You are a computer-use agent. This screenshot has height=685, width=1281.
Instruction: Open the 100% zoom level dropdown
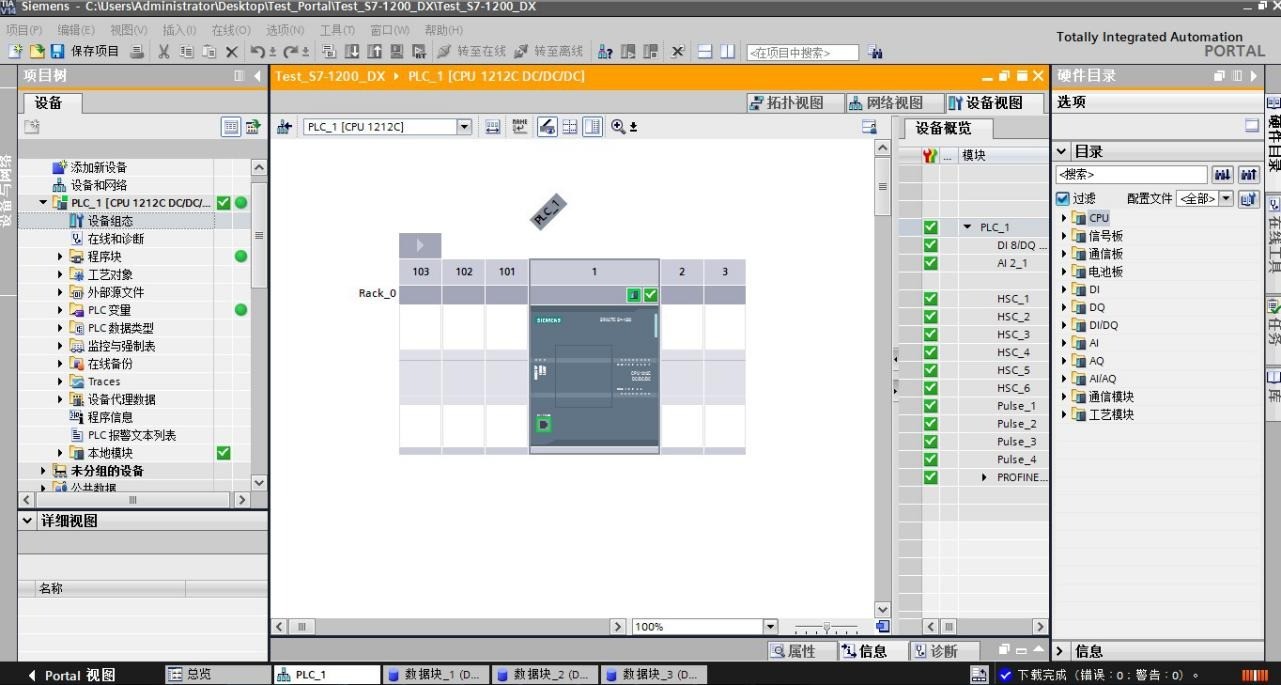770,626
